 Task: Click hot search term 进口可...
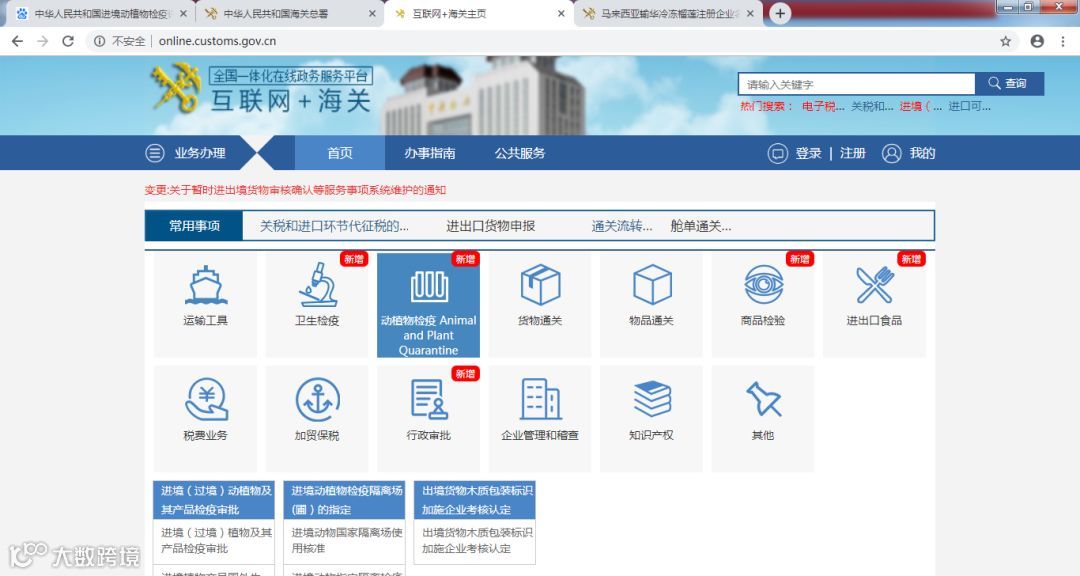coord(969,106)
